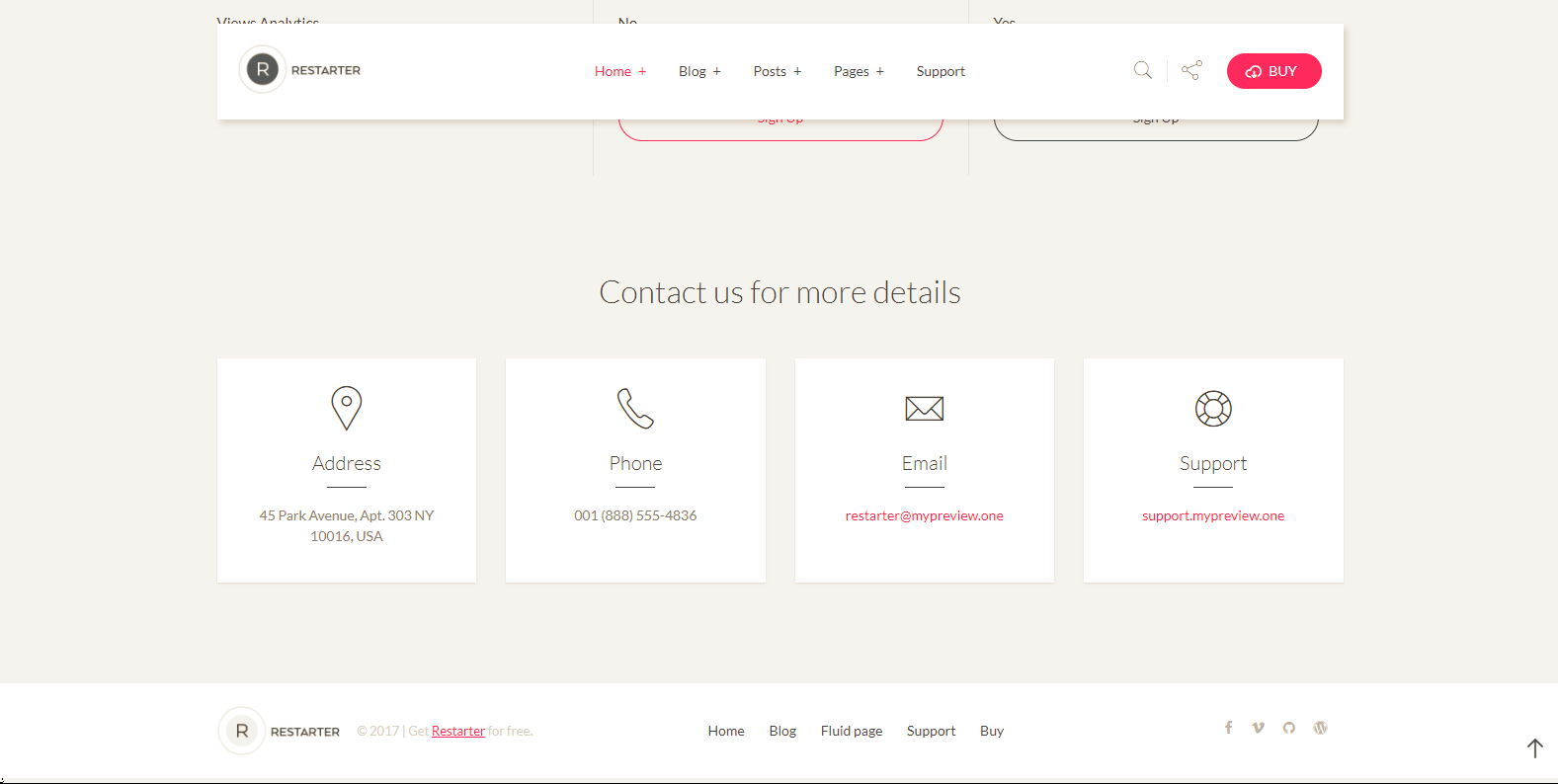Click the Restarter logo in footer

[x=280, y=731]
